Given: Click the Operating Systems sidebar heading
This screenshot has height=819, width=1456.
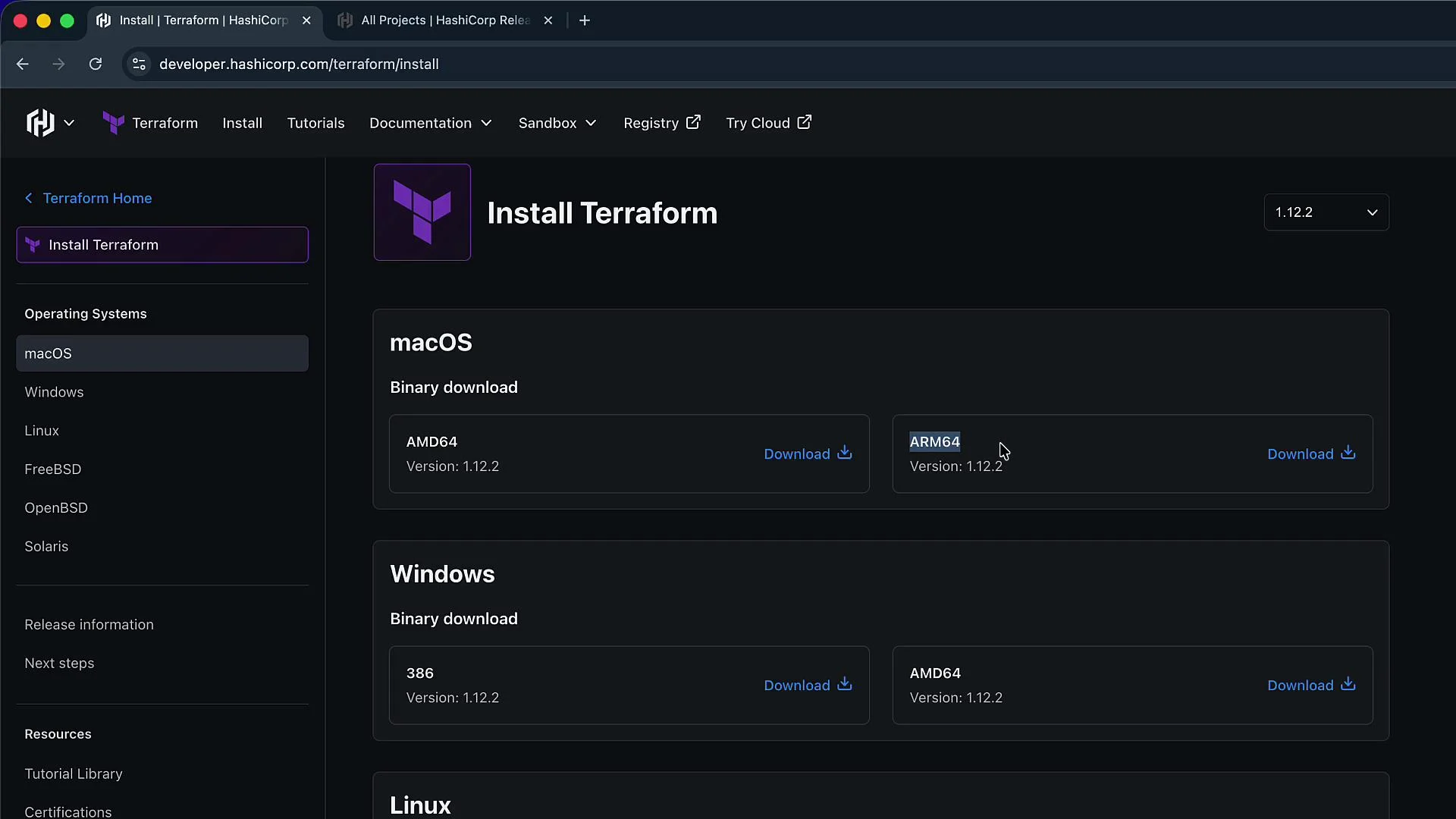Looking at the screenshot, I should click(x=86, y=314).
